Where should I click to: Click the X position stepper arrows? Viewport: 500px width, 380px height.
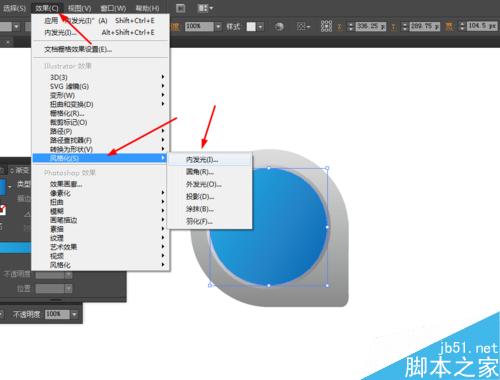click(350, 26)
